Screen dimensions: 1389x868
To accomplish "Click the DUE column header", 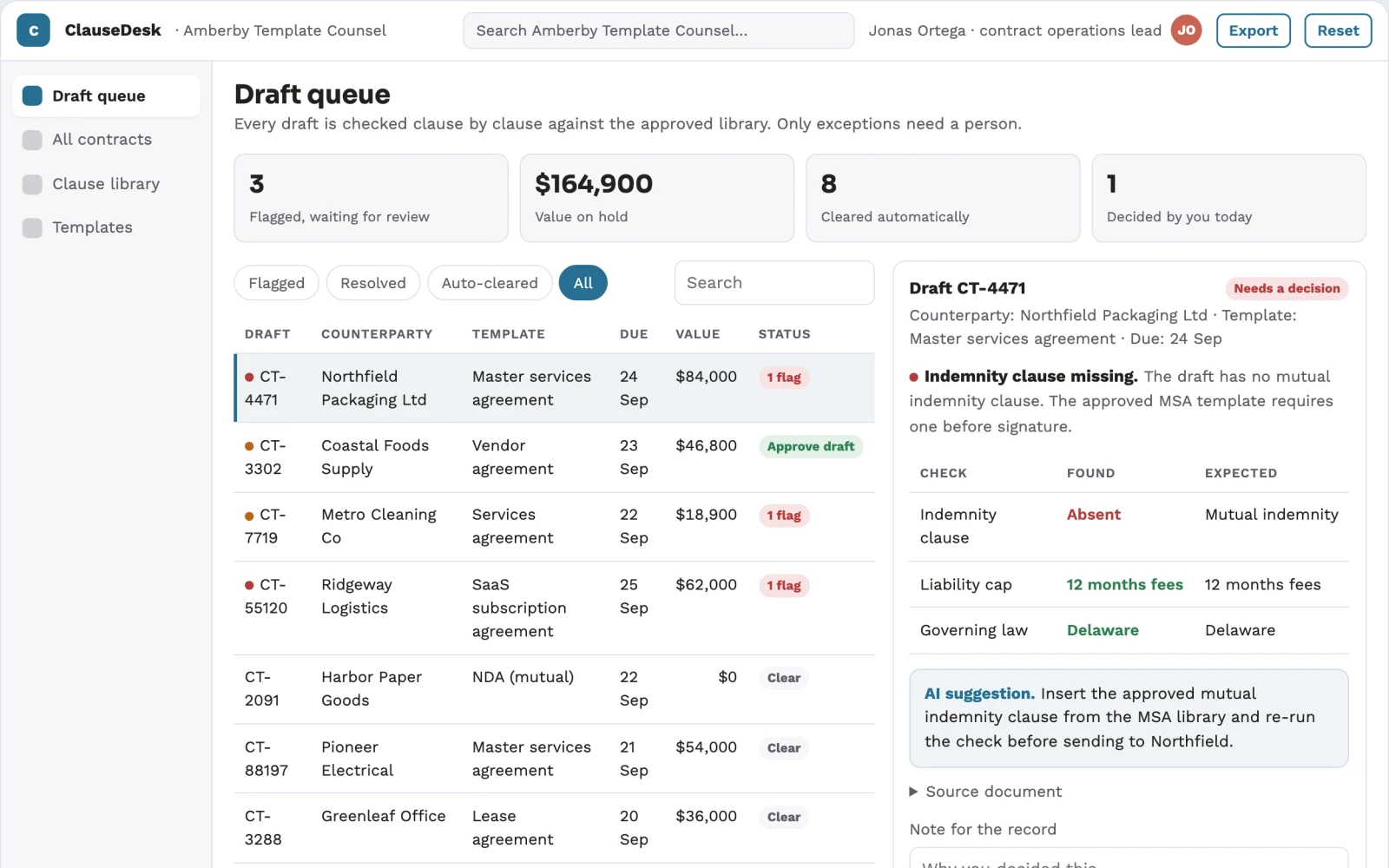I will pos(634,334).
